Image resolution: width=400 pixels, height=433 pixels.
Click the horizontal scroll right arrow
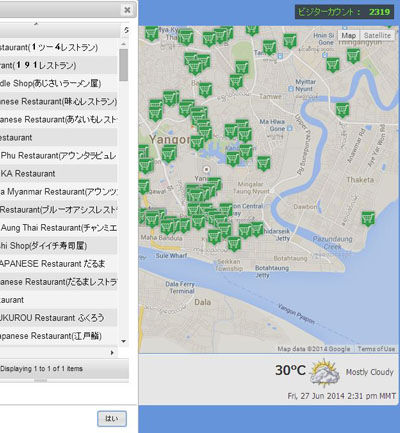coord(112,352)
